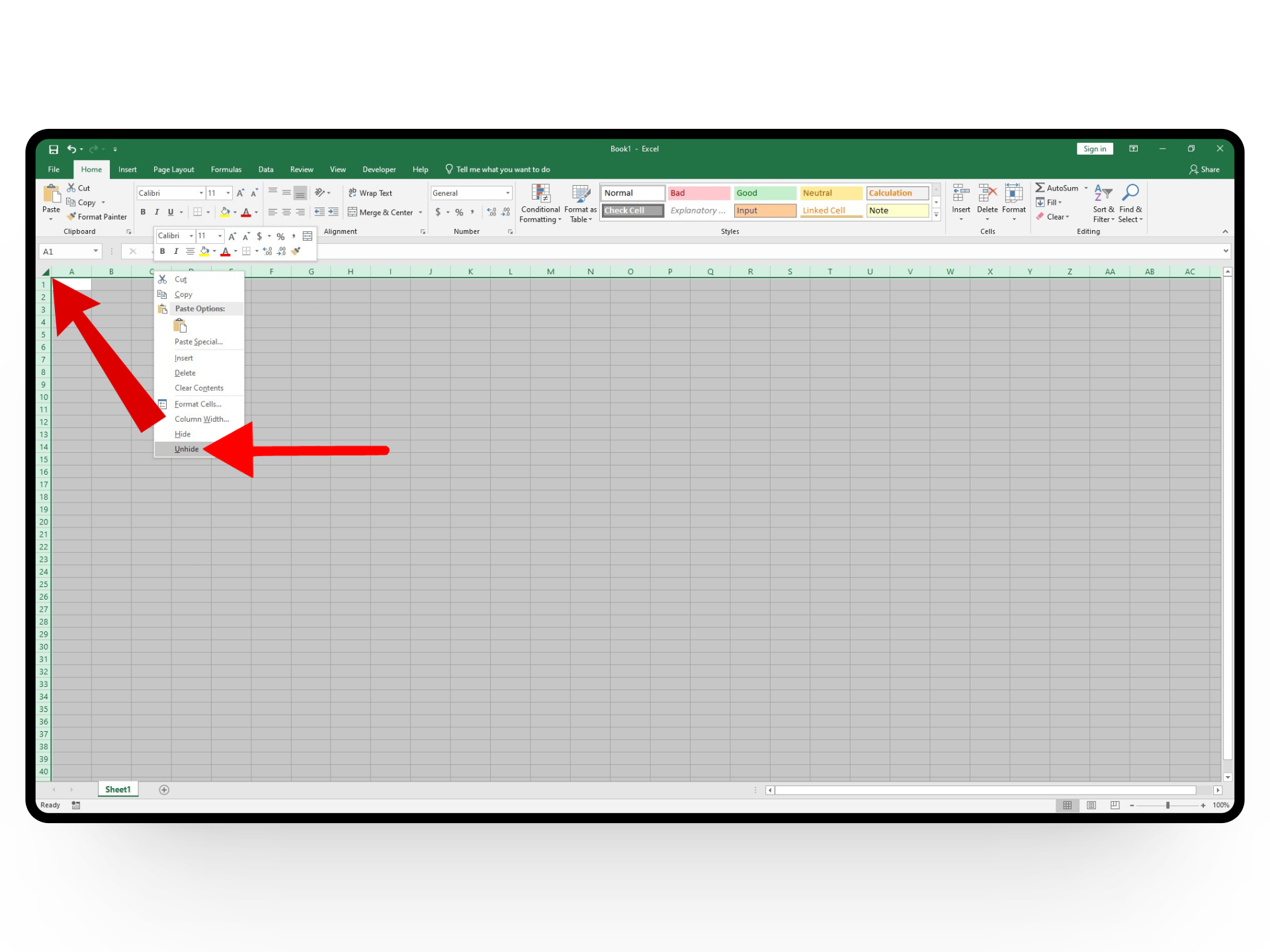Click the Sign in button
The width and height of the screenshot is (1270, 952).
(1095, 149)
